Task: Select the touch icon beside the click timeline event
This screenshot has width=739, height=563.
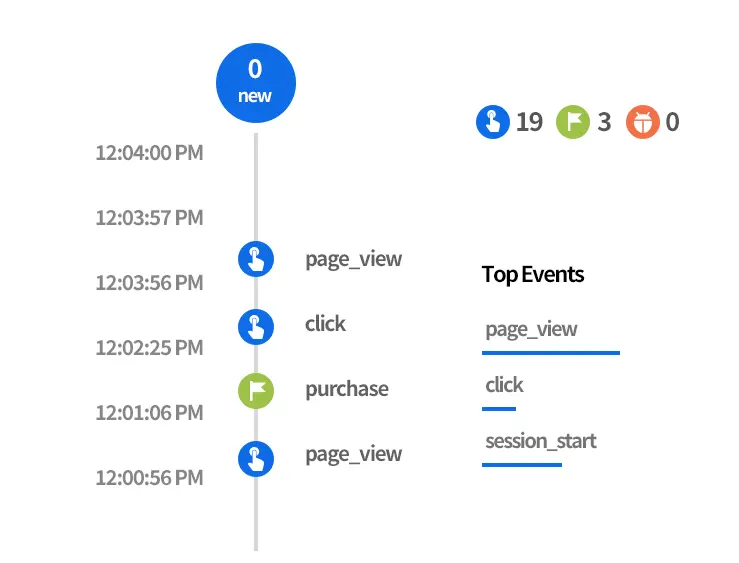Action: pos(255,325)
